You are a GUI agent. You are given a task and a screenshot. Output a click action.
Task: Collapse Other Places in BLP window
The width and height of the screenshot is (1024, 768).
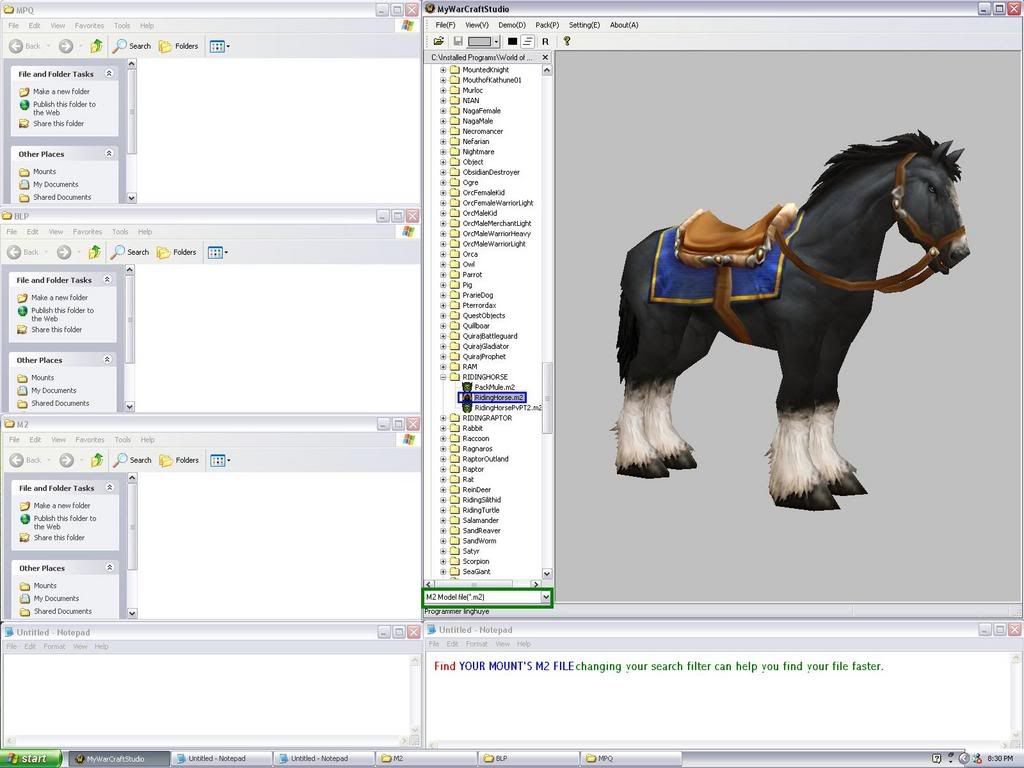coord(107,360)
